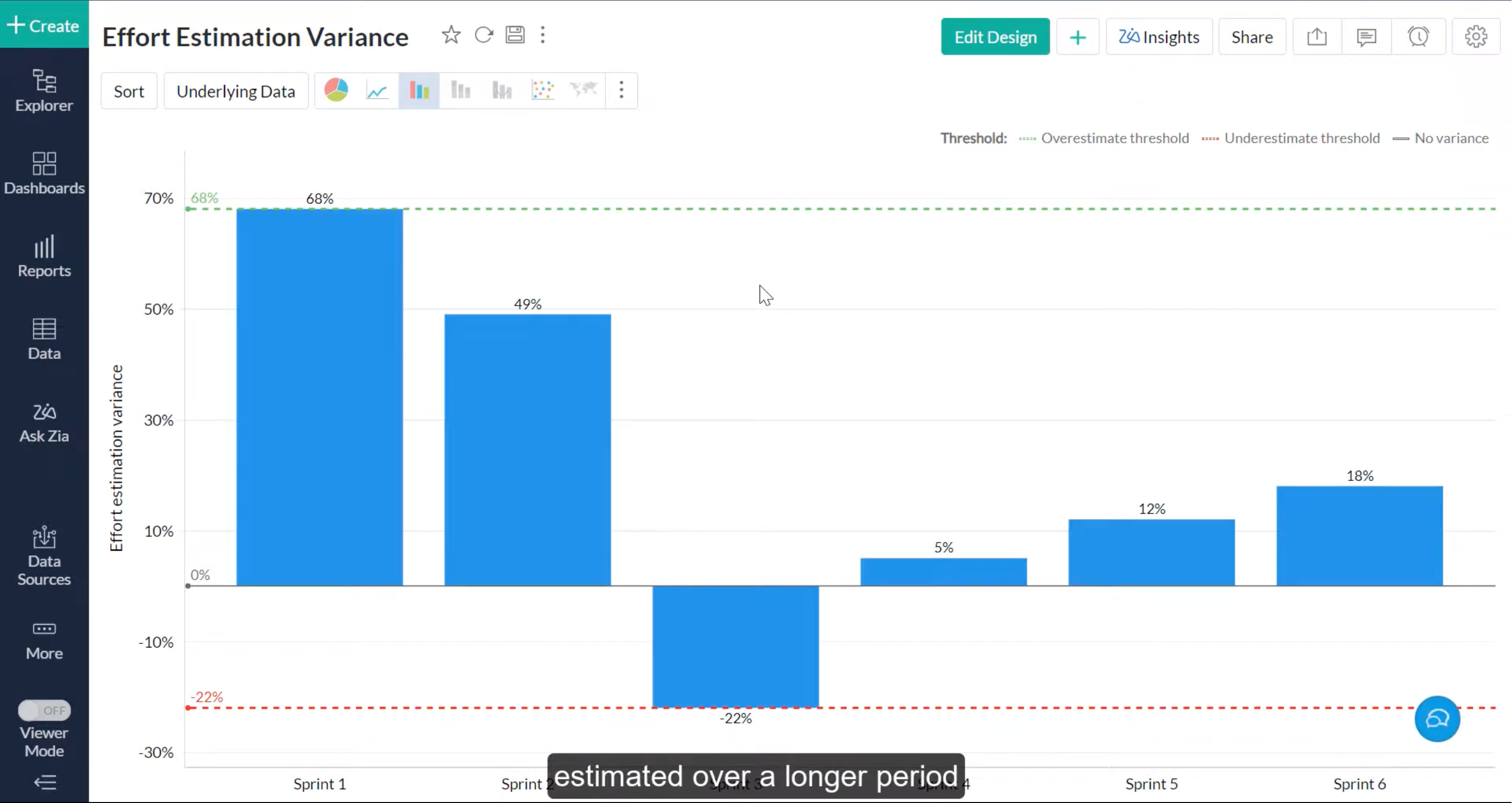Collapse the left sidebar panel
This screenshot has width=1512, height=803.
tap(44, 782)
